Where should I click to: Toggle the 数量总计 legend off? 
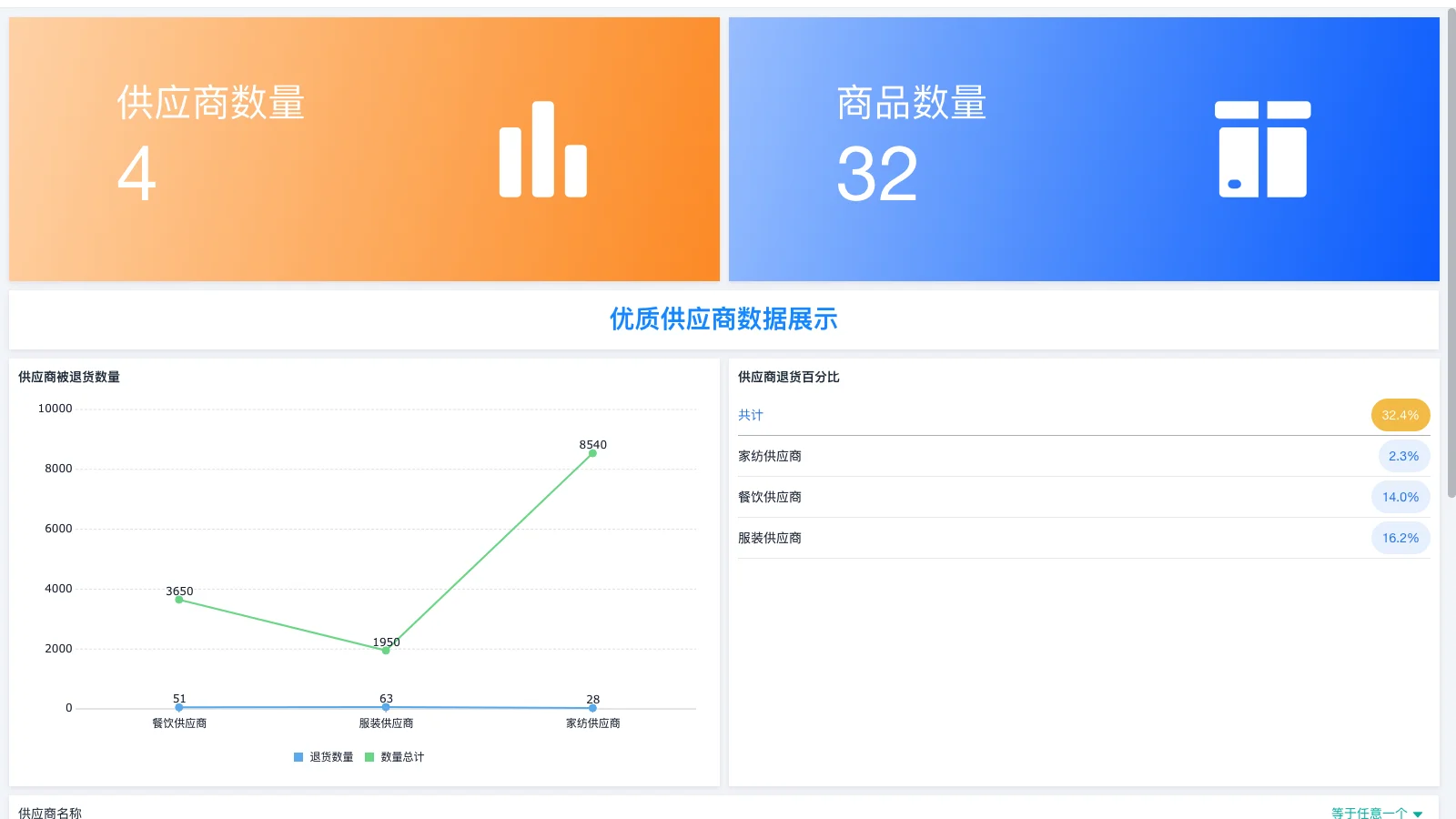point(395,756)
